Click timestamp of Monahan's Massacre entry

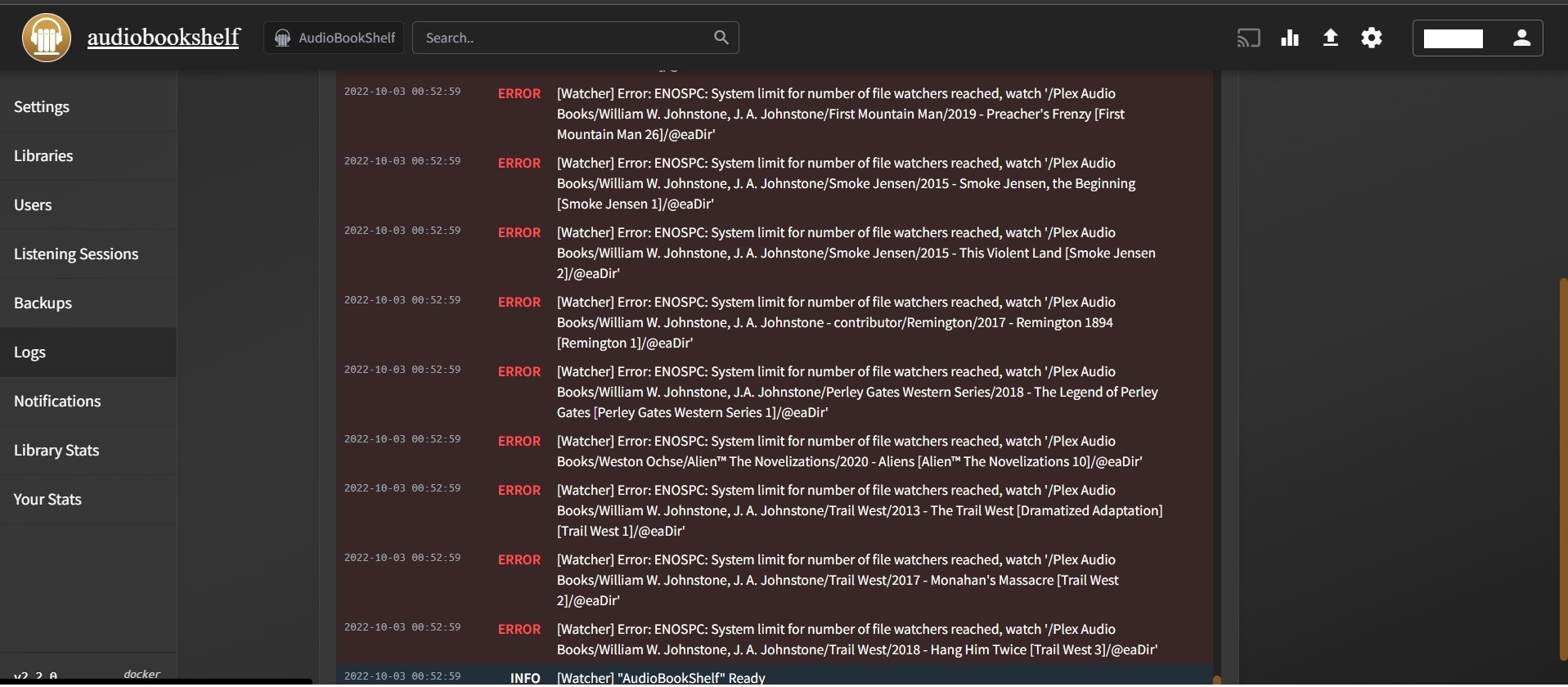(402, 558)
